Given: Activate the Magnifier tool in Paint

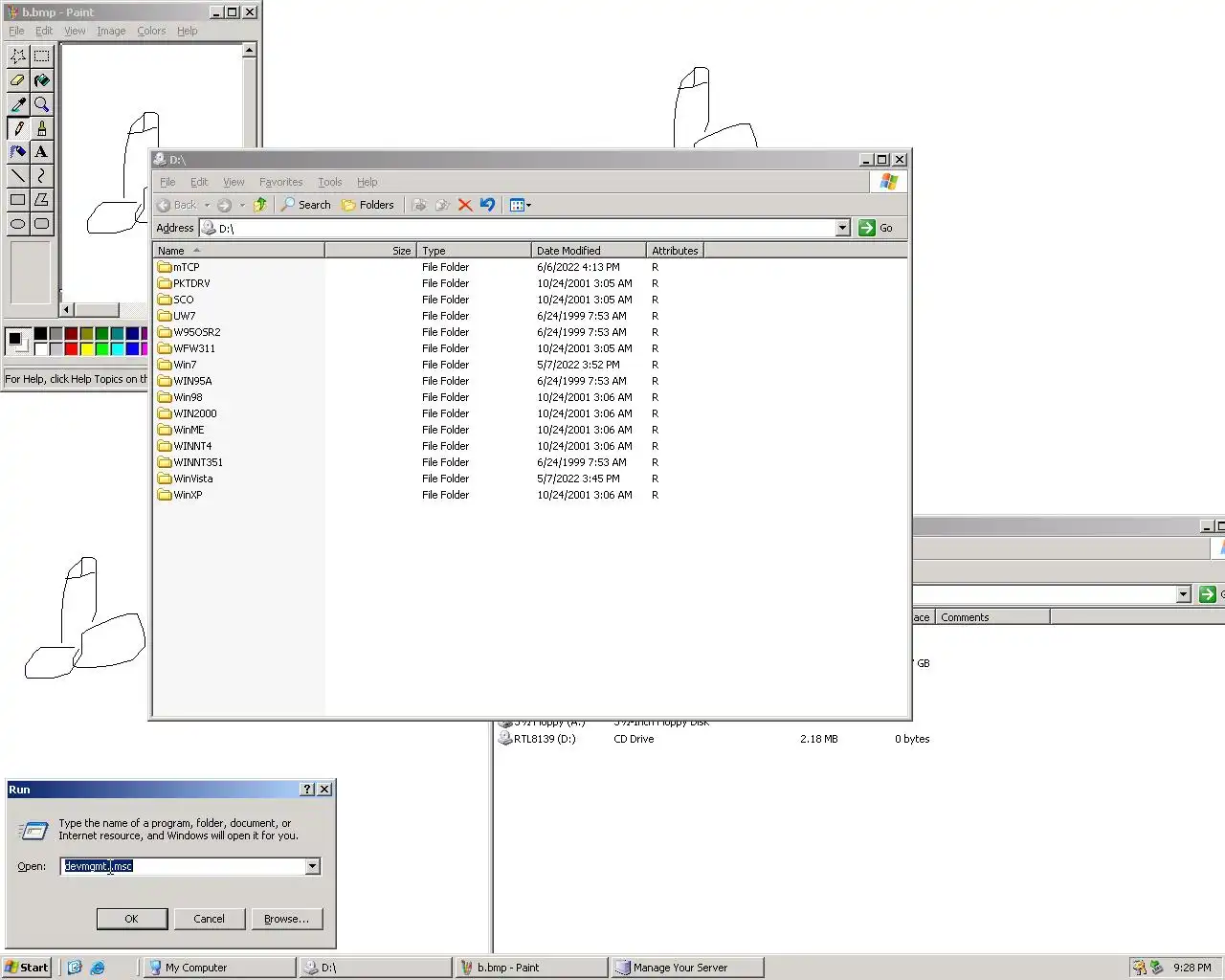Looking at the screenshot, I should (42, 104).
